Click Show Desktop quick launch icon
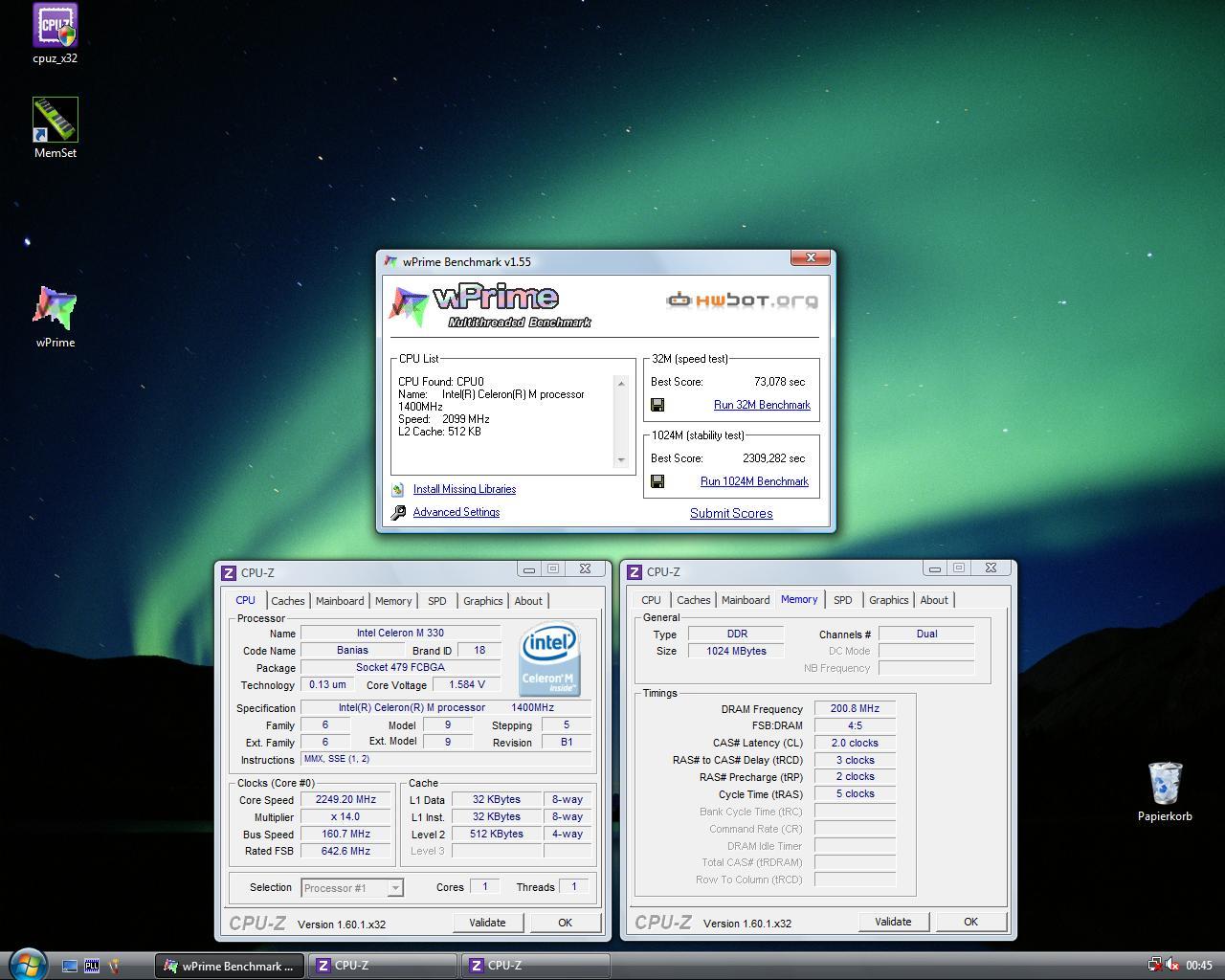The height and width of the screenshot is (980, 1225). click(x=70, y=966)
